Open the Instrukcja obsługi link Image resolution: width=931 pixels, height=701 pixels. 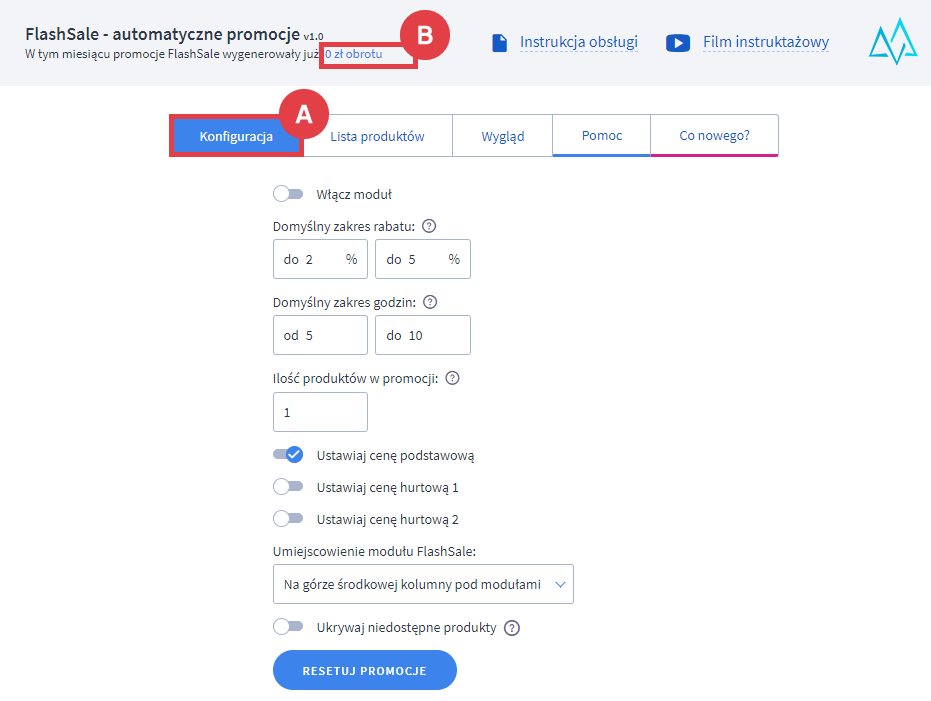pyautogui.click(x=578, y=43)
